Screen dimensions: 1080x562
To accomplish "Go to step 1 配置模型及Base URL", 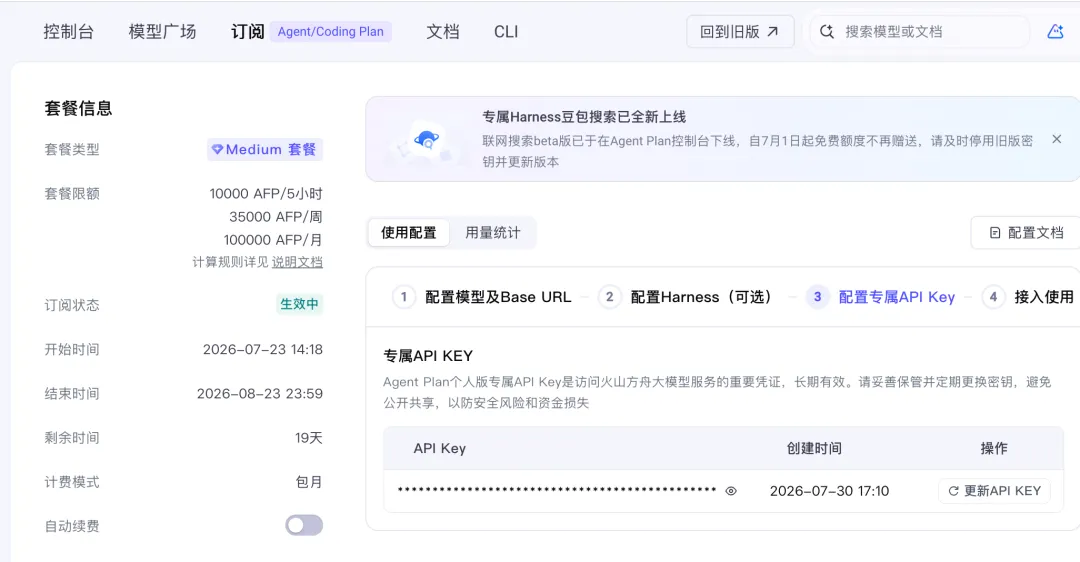I will click(x=481, y=297).
